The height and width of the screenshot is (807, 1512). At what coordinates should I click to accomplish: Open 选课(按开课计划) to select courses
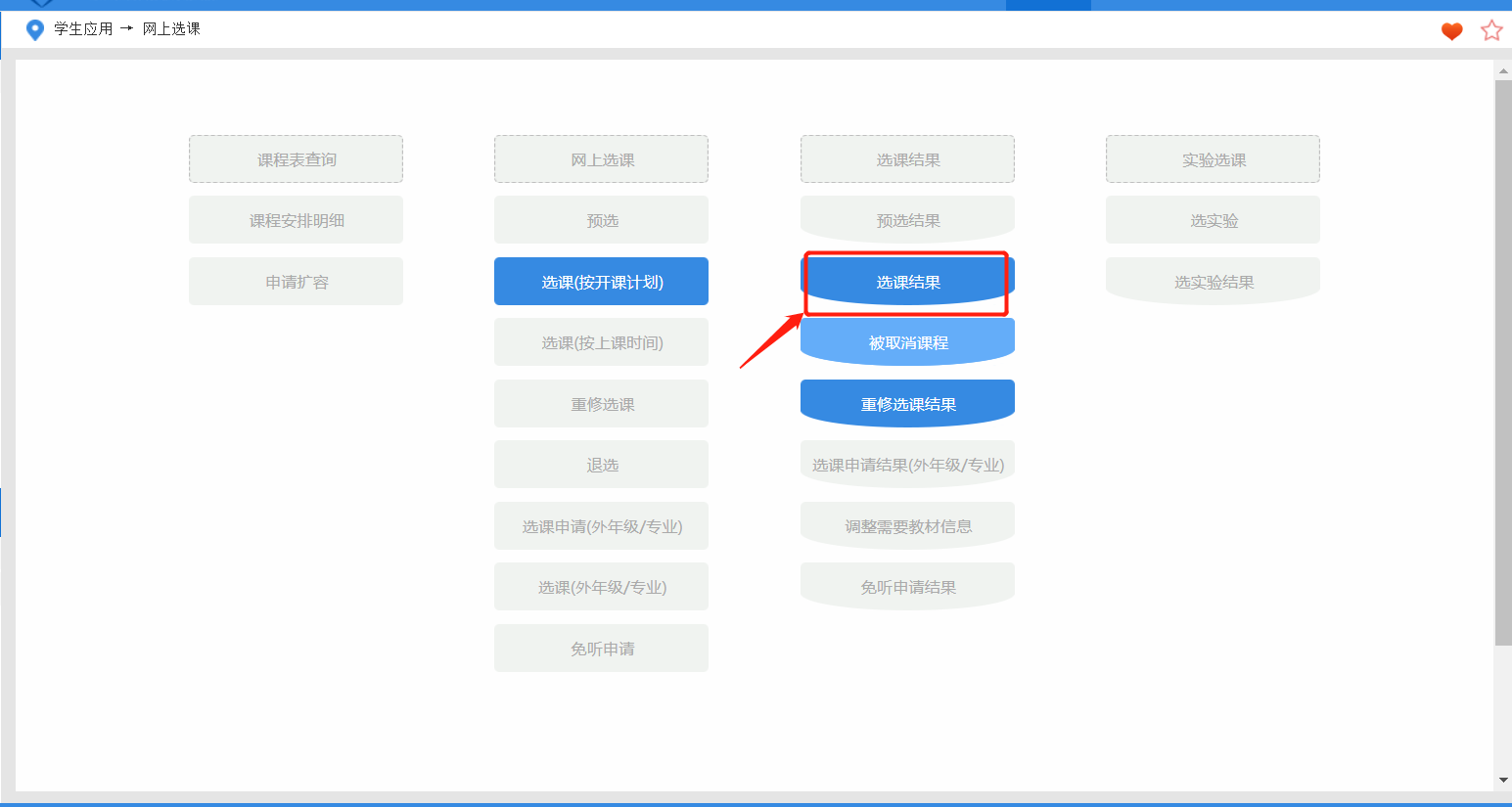coord(601,281)
